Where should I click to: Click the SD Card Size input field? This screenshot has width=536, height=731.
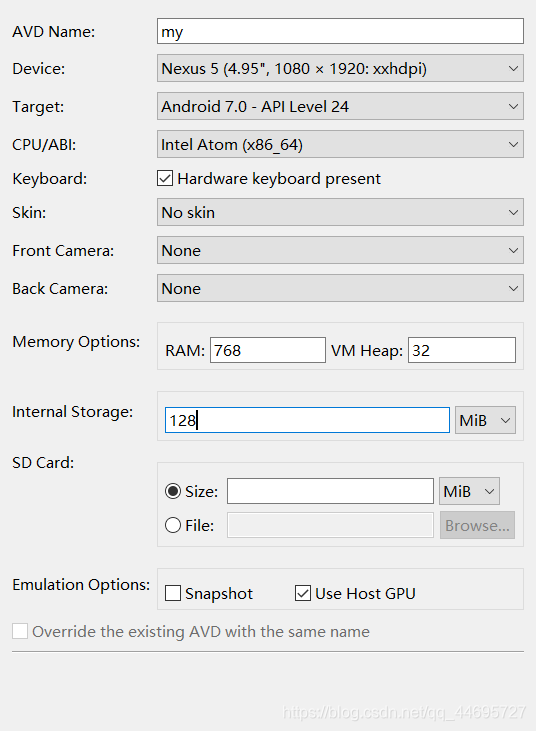point(330,491)
